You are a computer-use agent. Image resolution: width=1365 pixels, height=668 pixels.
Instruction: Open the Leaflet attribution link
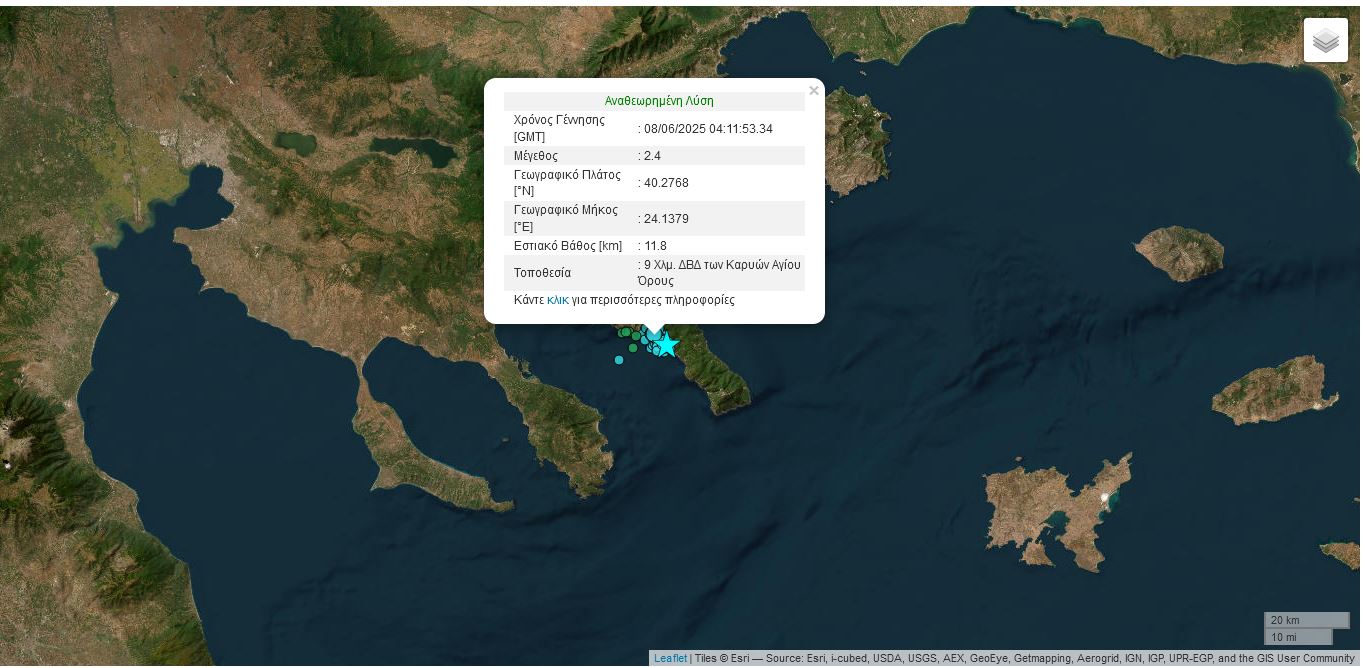[670, 658]
